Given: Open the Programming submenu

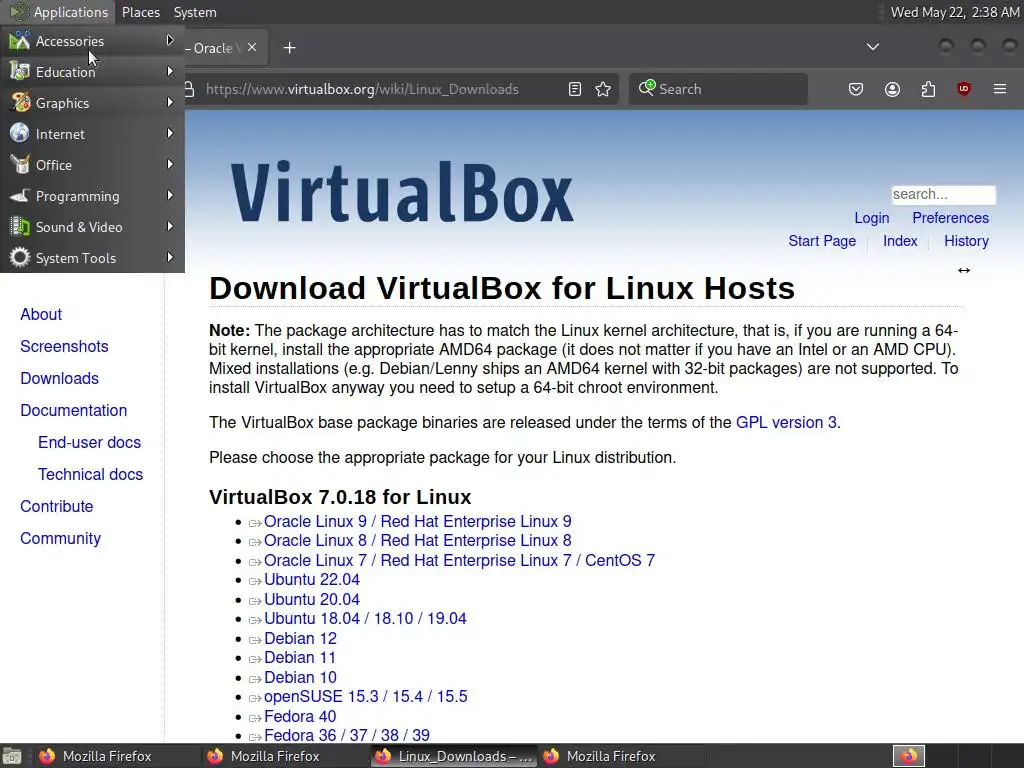Looking at the screenshot, I should click(92, 196).
